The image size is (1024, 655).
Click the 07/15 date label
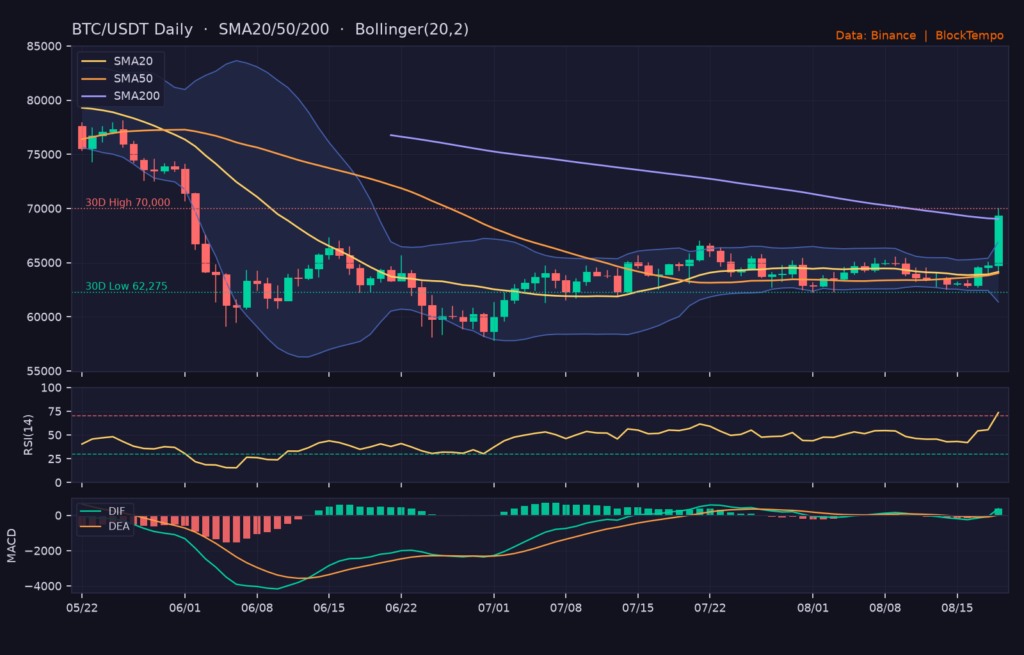point(637,608)
